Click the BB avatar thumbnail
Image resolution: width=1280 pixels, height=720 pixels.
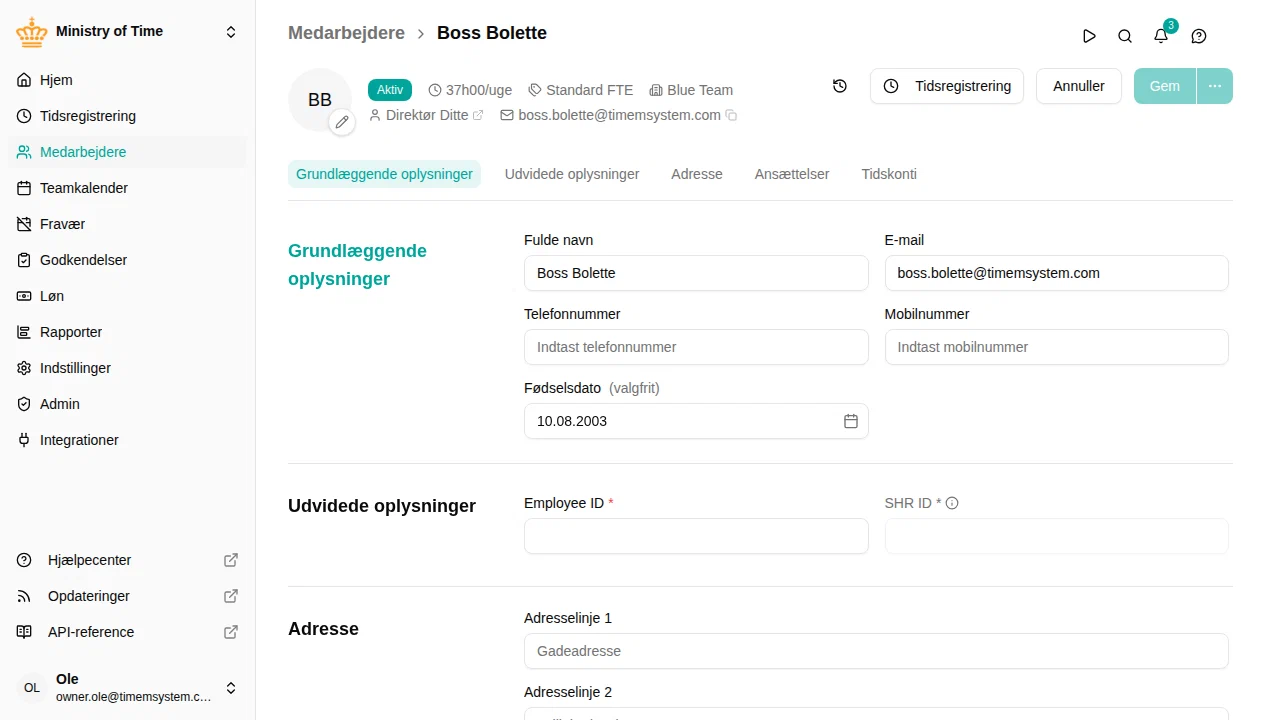point(320,100)
